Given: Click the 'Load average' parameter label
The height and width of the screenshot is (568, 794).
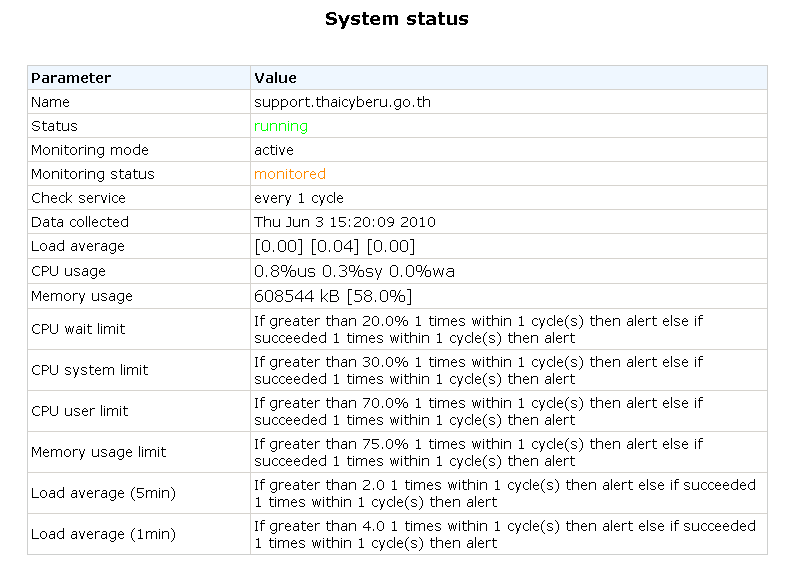Looking at the screenshot, I should 77,247.
